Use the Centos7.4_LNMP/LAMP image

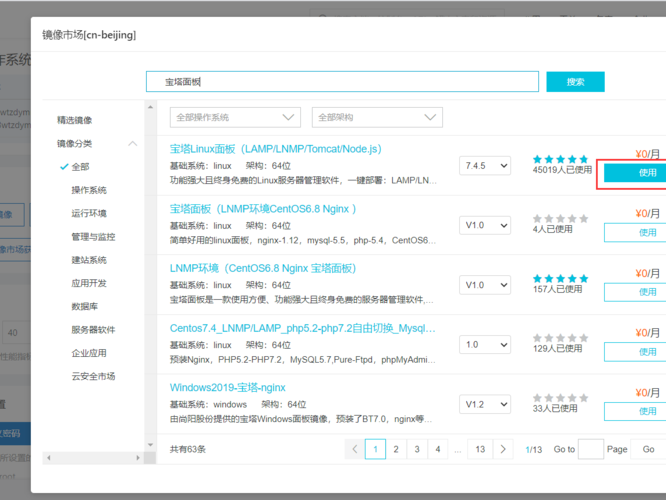click(x=635, y=352)
